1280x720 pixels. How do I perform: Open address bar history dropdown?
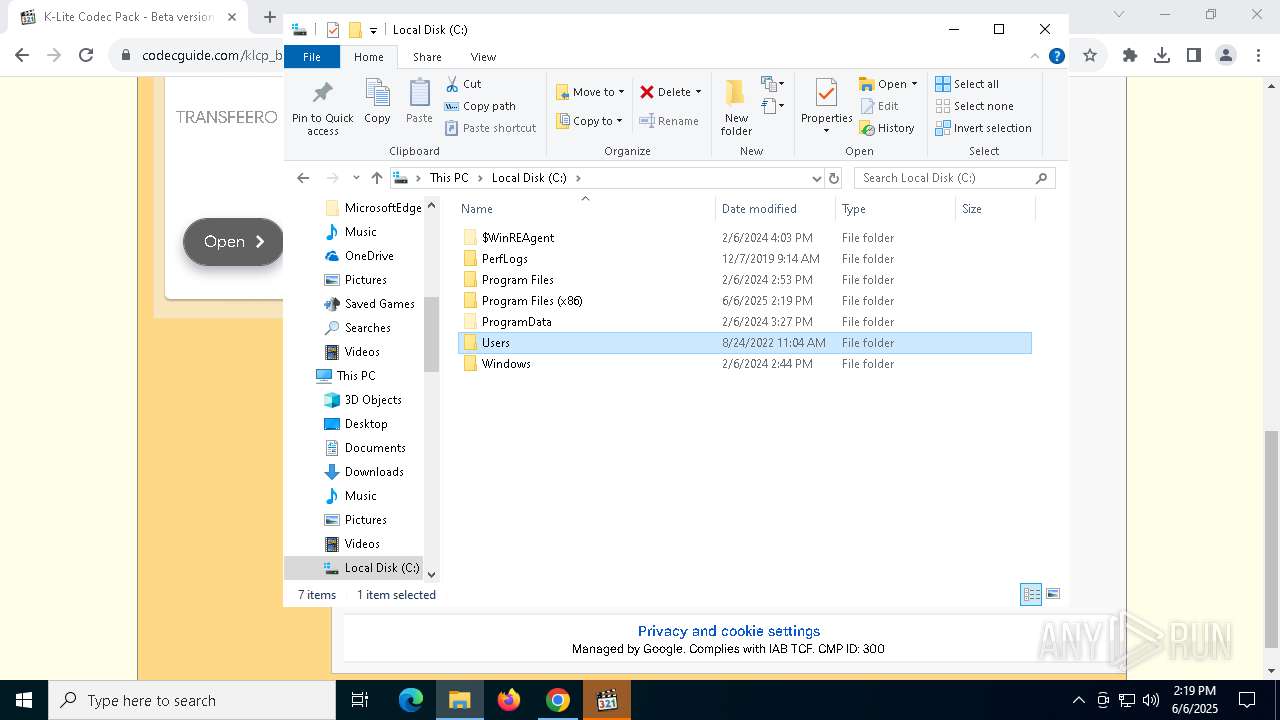point(817,178)
